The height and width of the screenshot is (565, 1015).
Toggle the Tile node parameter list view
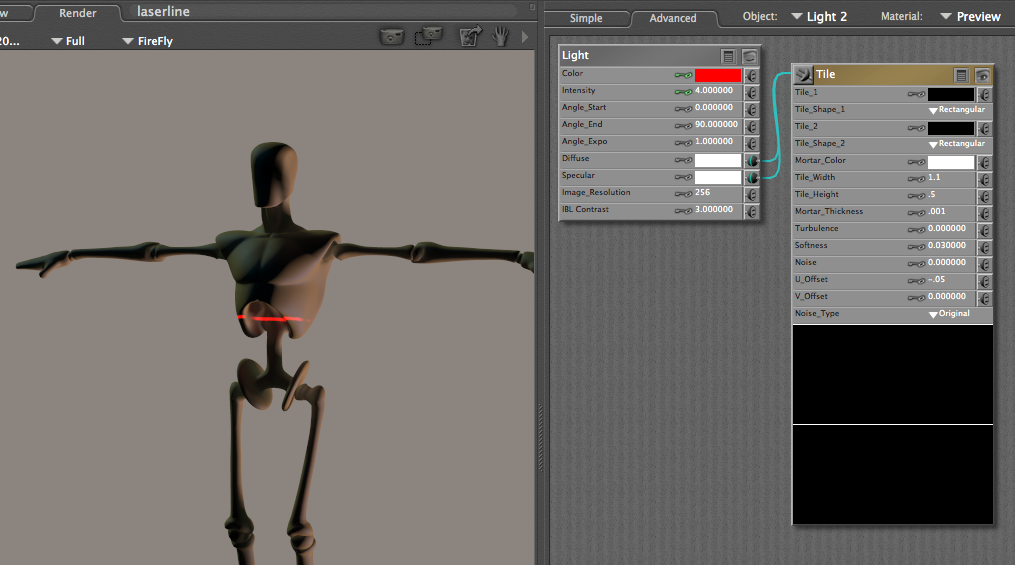coord(961,75)
